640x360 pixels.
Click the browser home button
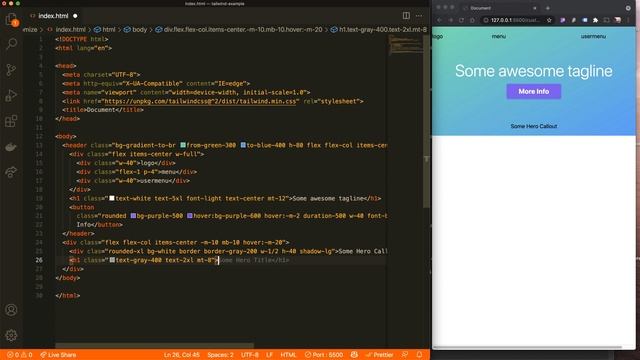[472, 20]
